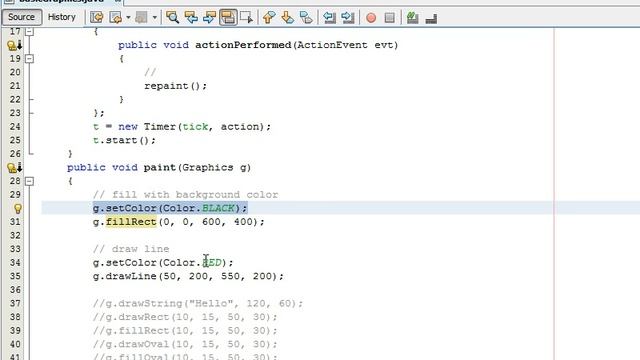
Task: Open the Back history dropdown arrow
Action: (128, 18)
